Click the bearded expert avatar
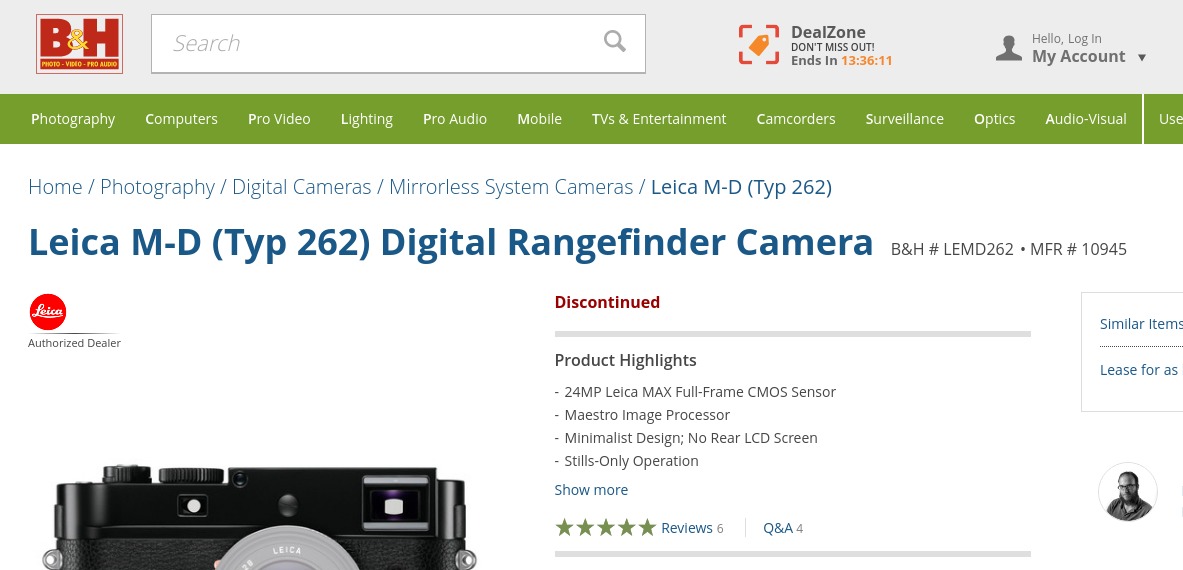Screen dimensions: 1183x570 [1127, 492]
